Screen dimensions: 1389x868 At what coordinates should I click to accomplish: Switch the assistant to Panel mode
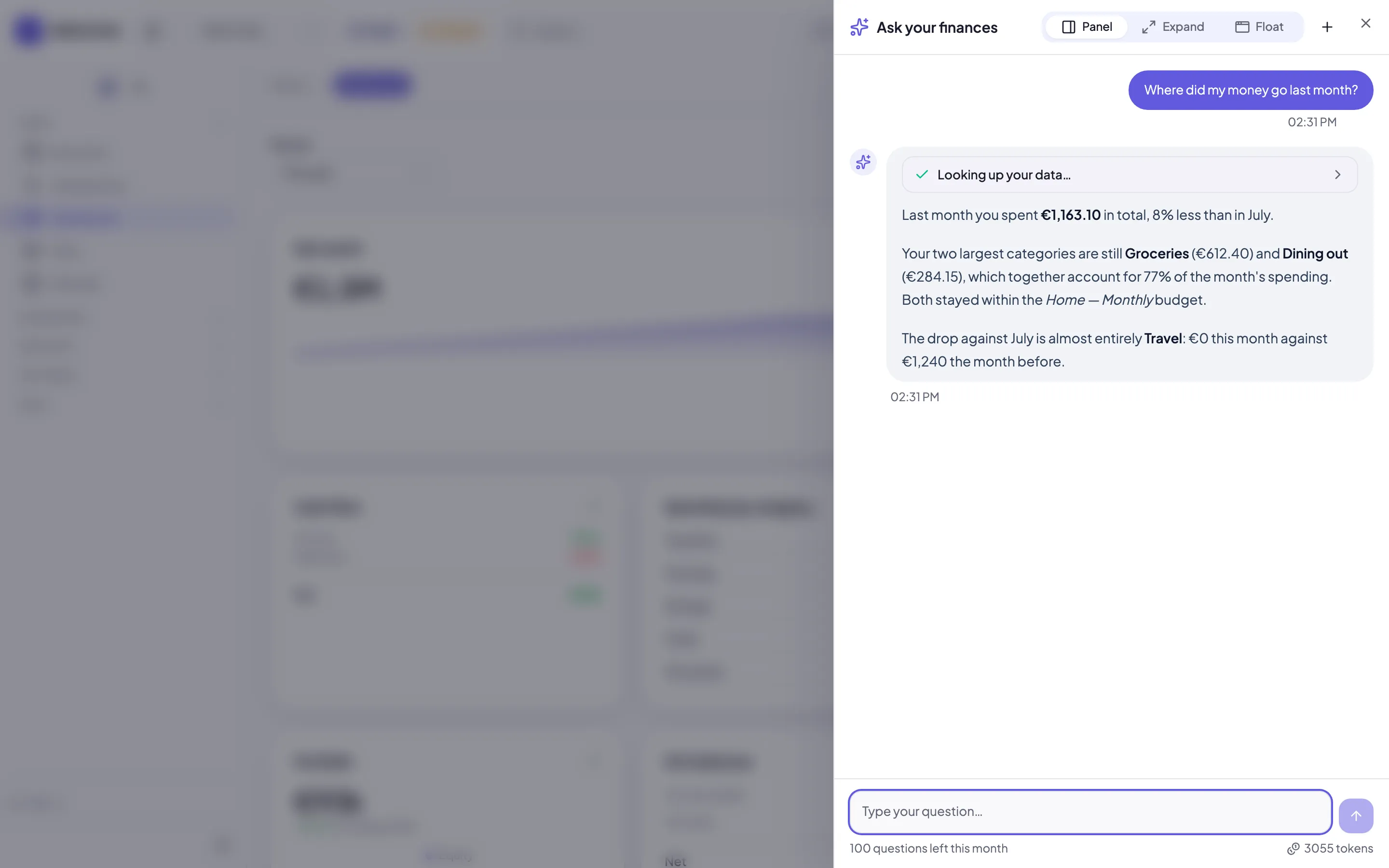[x=1087, y=27]
